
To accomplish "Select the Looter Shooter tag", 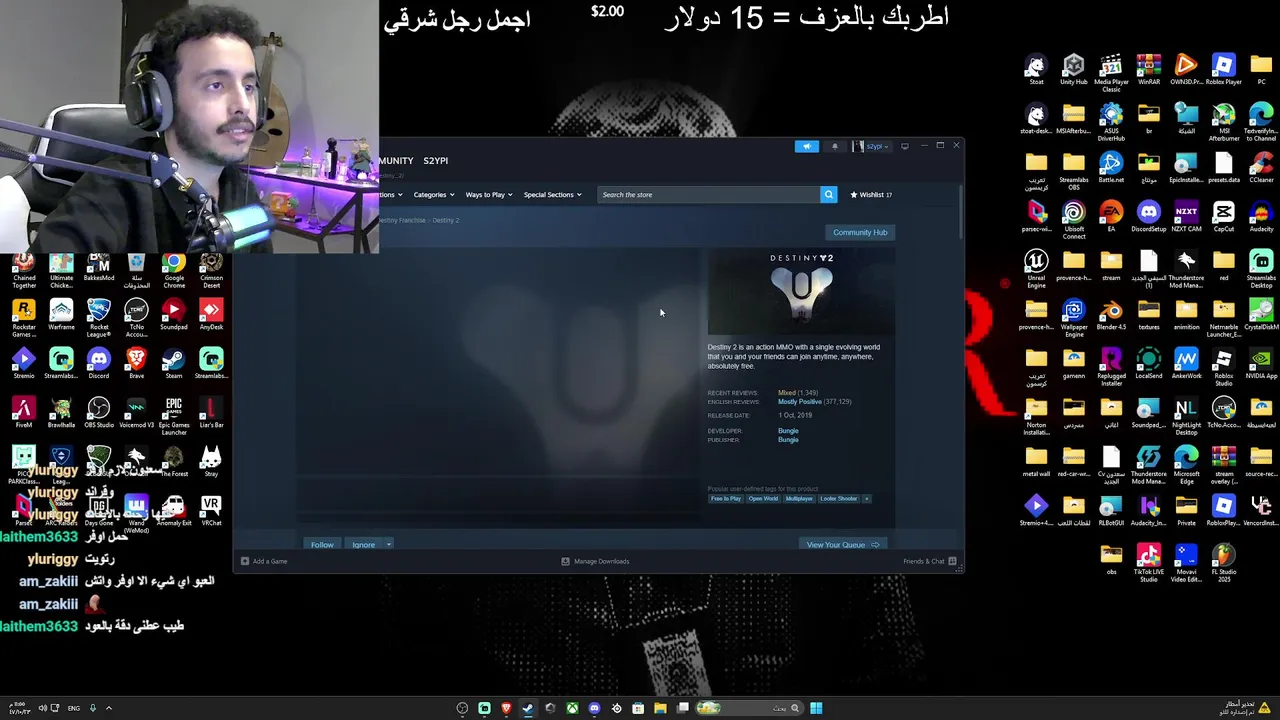I will [839, 499].
